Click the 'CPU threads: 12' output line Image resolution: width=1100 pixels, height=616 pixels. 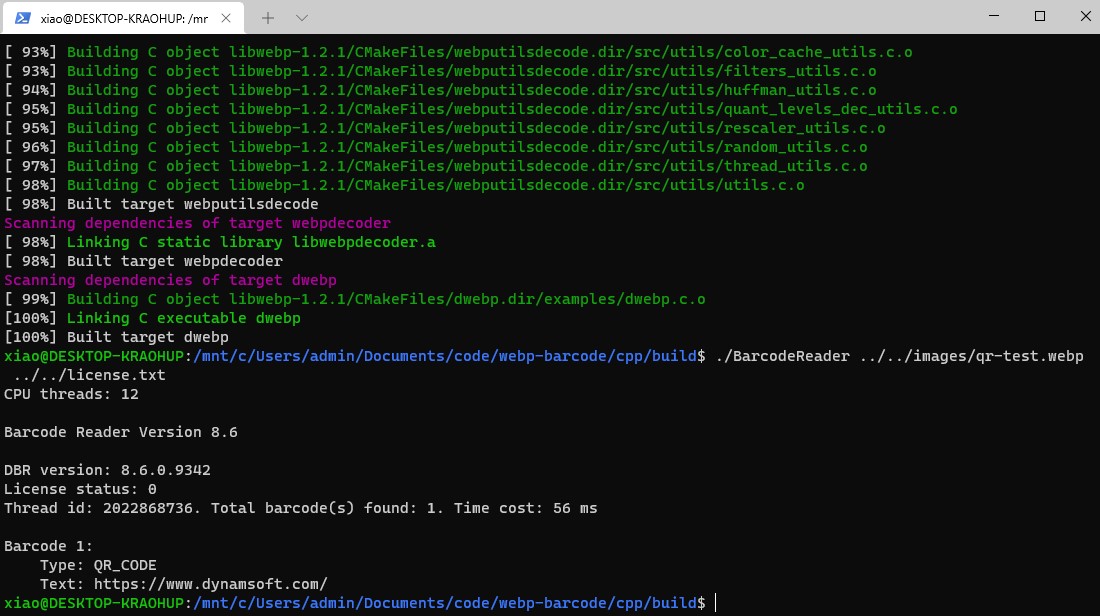click(71, 394)
